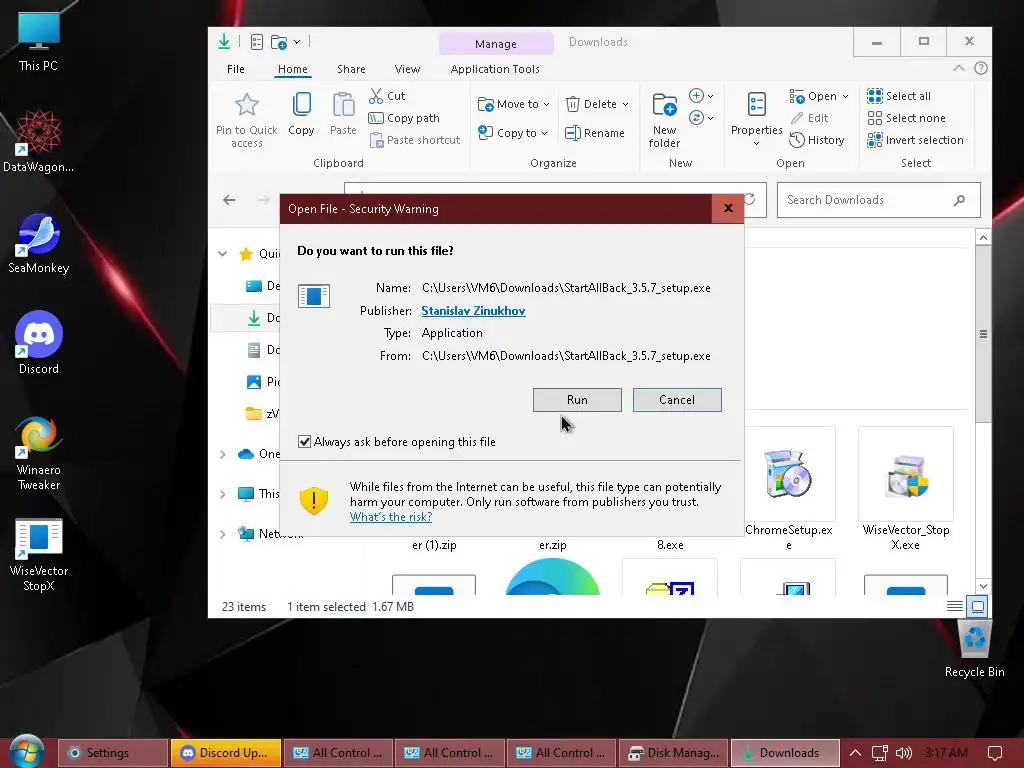Select the WiseVector StopX desktop icon
Viewport: 1024px width, 768px height.
(x=39, y=555)
